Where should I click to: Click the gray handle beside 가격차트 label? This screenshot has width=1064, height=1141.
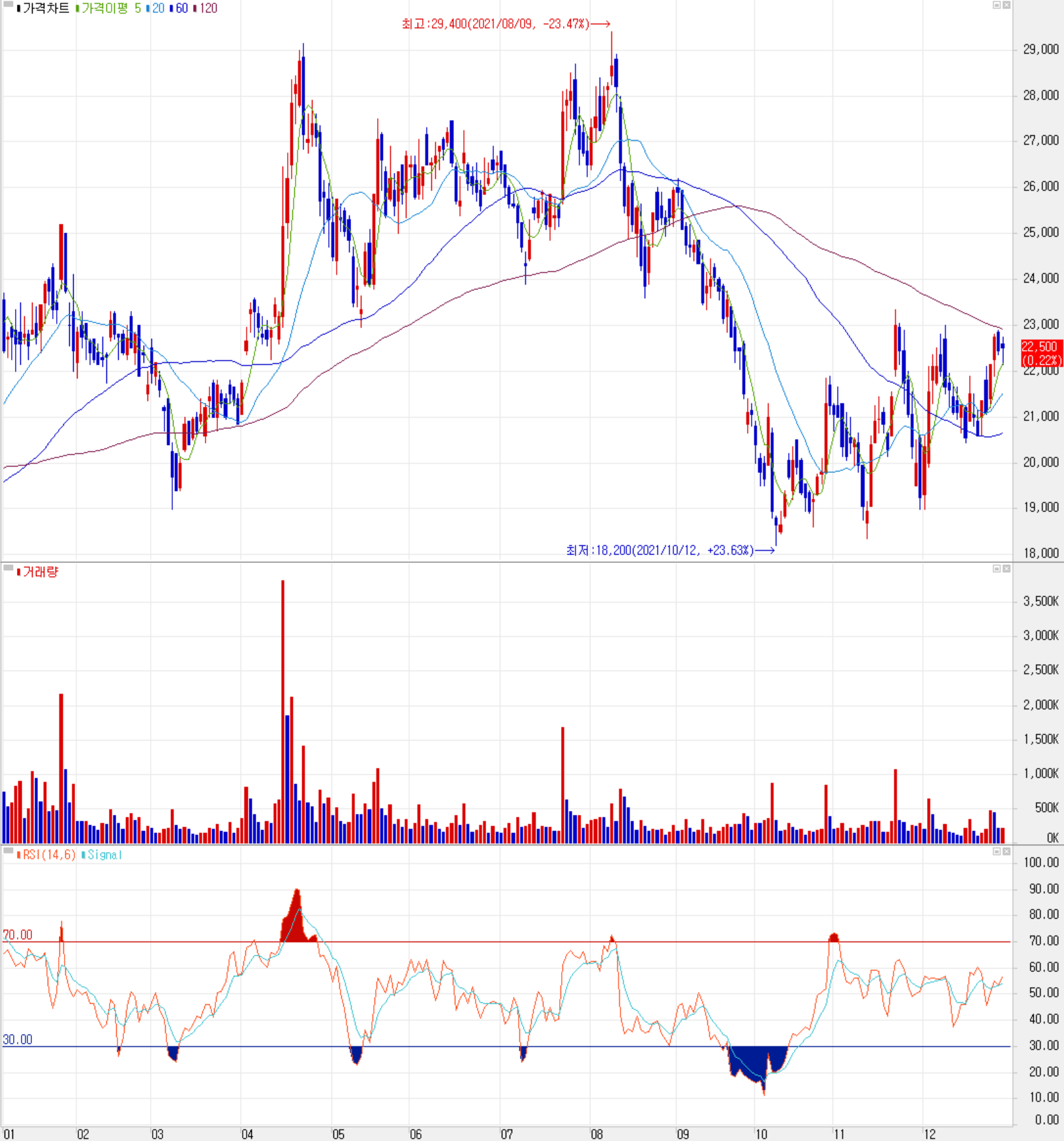click(x=8, y=5)
